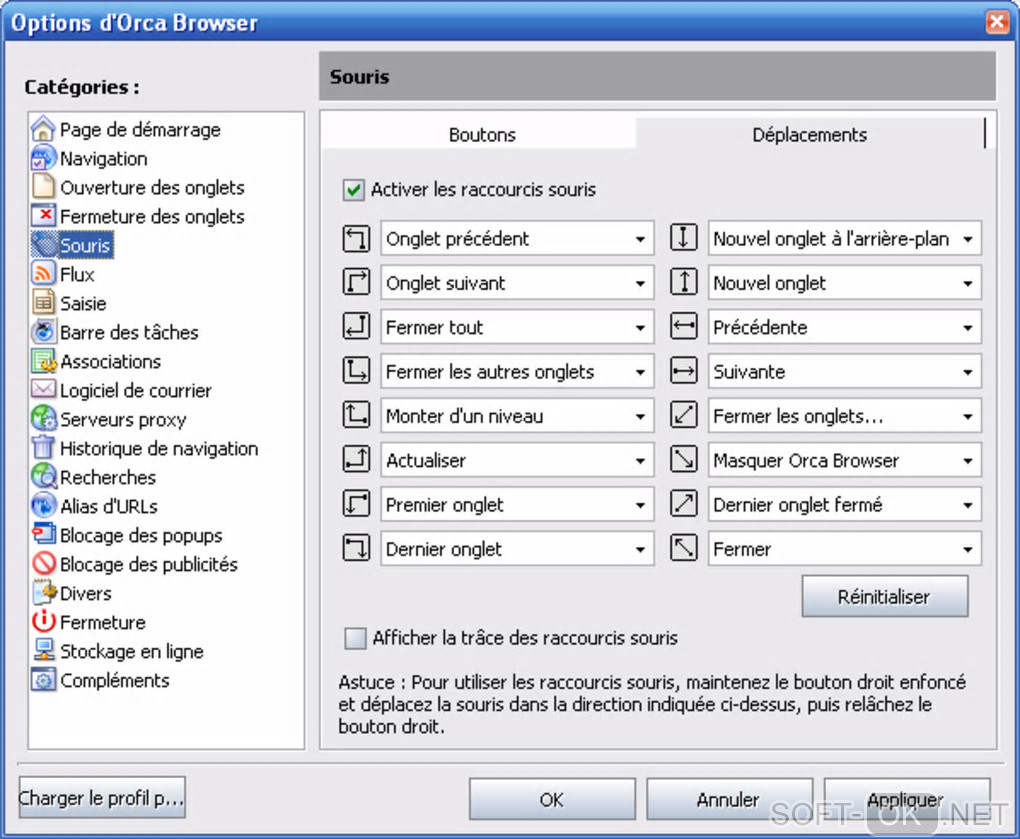Image resolution: width=1020 pixels, height=839 pixels.
Task: Open the Onglet précédent dropdown
Action: click(517, 239)
